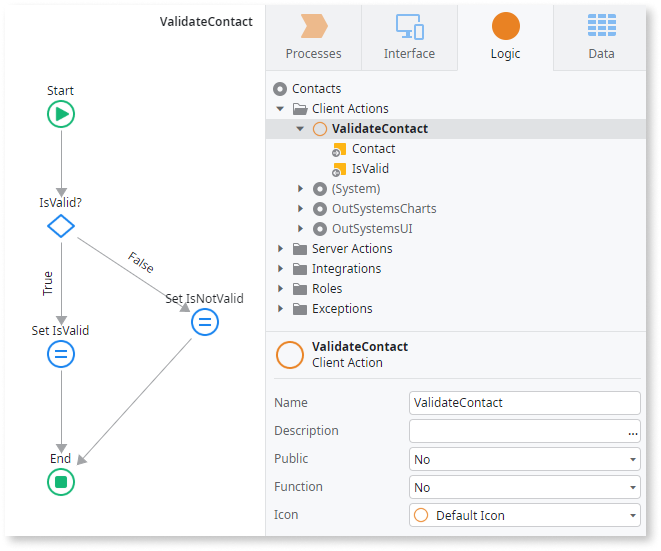
Task: Select the Set IsValid assign node
Action: 61,354
